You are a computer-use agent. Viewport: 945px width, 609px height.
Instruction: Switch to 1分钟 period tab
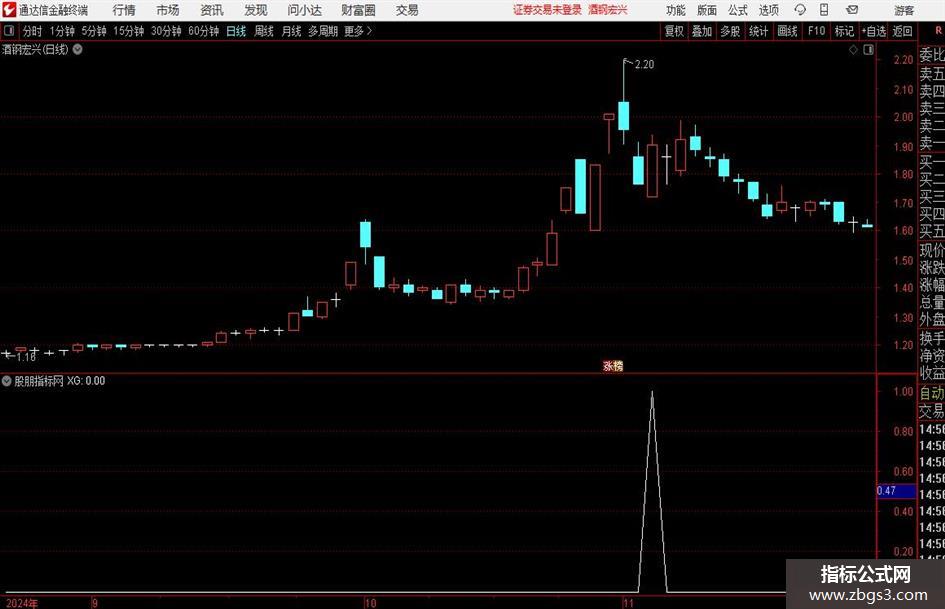[62, 31]
